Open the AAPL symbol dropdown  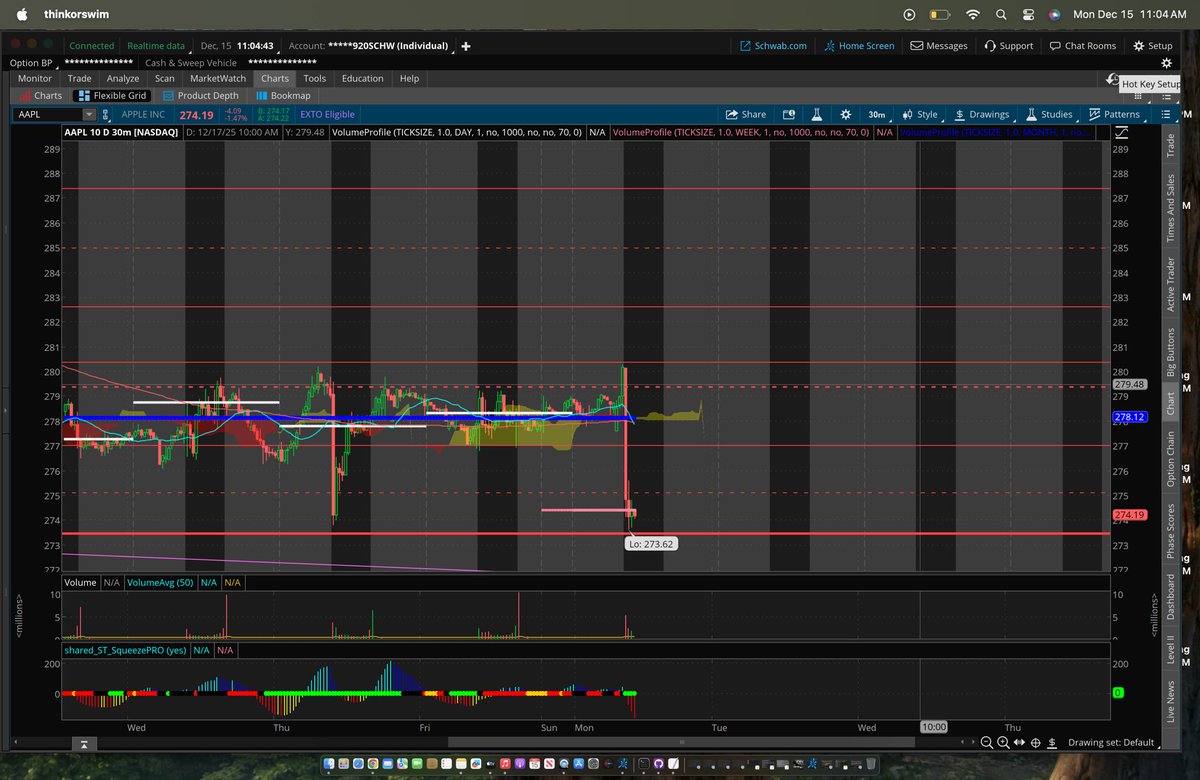tap(88, 114)
